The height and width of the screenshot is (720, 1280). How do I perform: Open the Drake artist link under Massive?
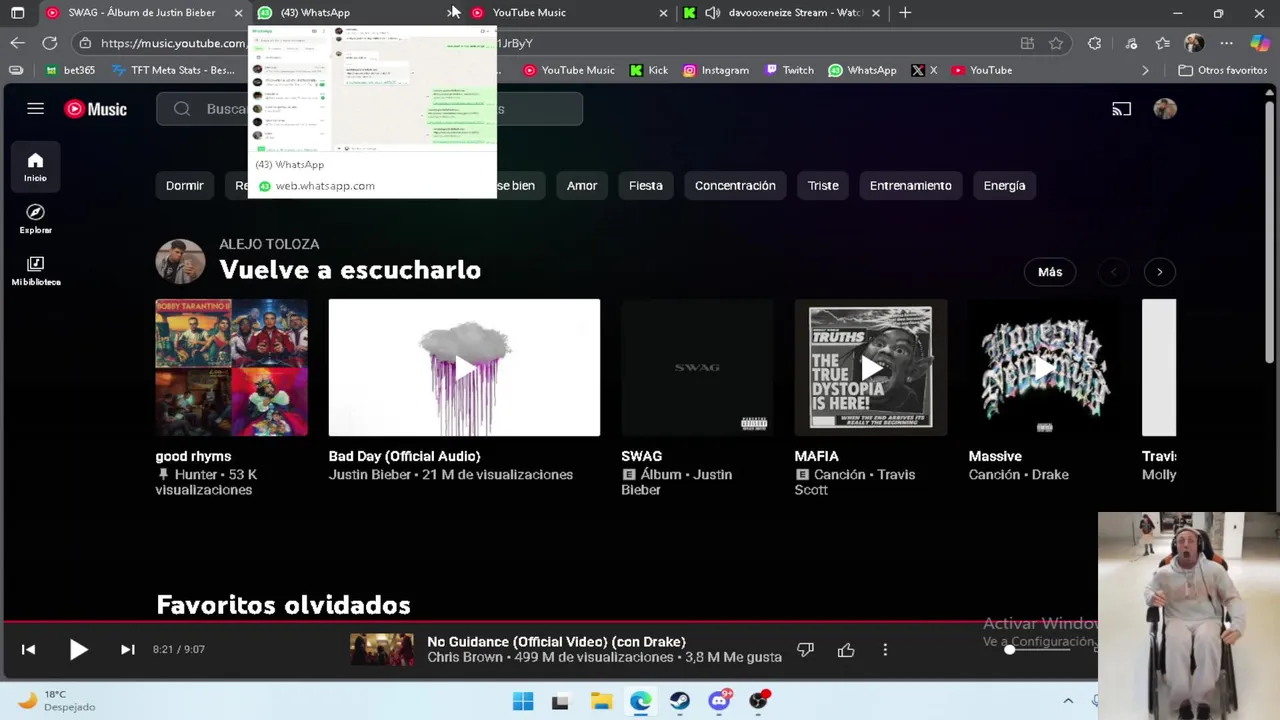pos(1050,475)
